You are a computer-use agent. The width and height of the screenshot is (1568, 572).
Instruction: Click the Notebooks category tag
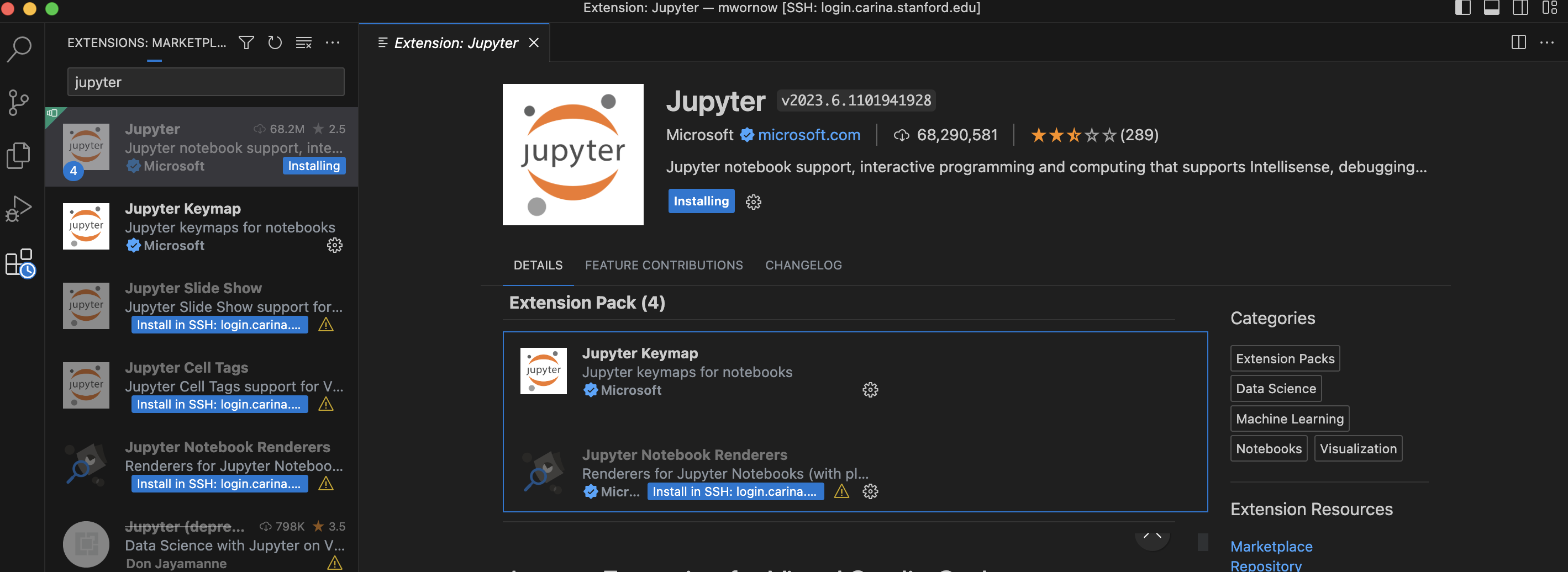click(1269, 449)
